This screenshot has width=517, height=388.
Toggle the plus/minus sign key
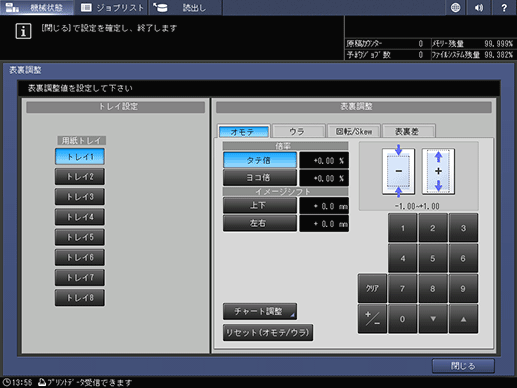click(372, 319)
